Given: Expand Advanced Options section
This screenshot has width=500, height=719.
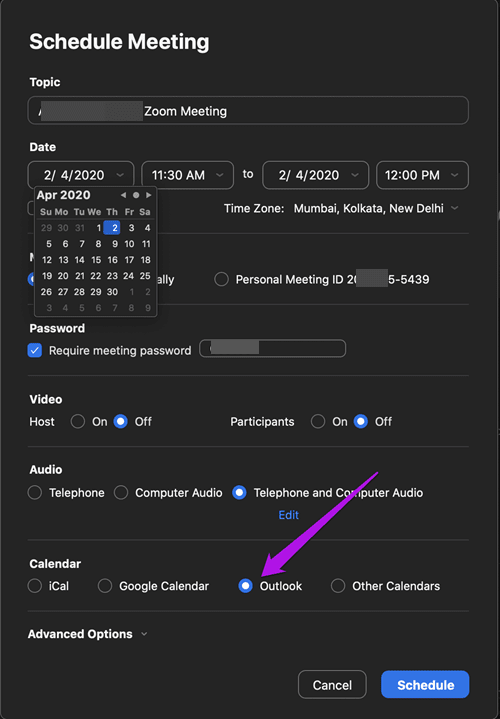Looking at the screenshot, I should 88,634.
